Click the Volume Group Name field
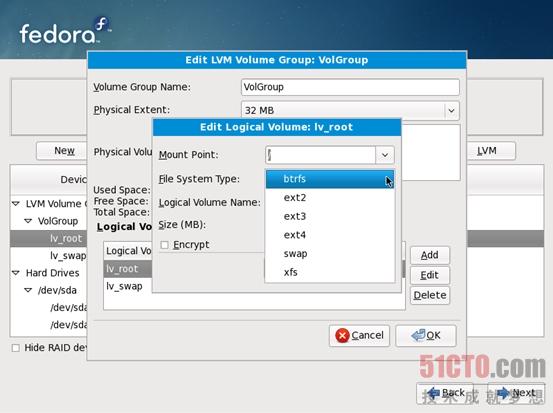Screen dimensions: 553x413 click(x=350, y=87)
